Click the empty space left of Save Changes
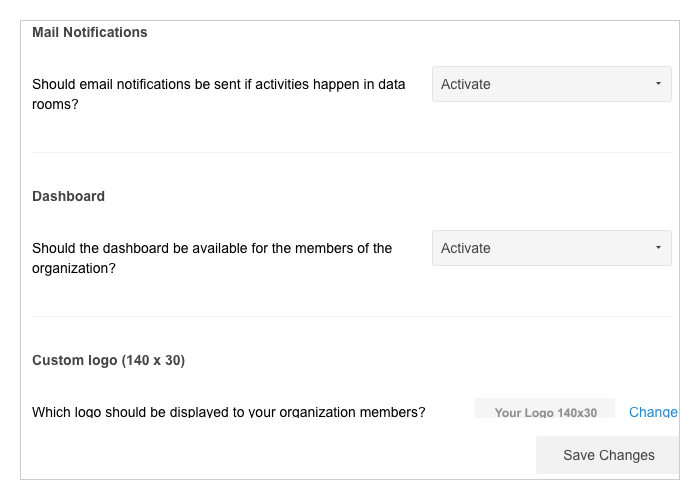Image resolution: width=700 pixels, height=500 pixels. (x=278, y=455)
